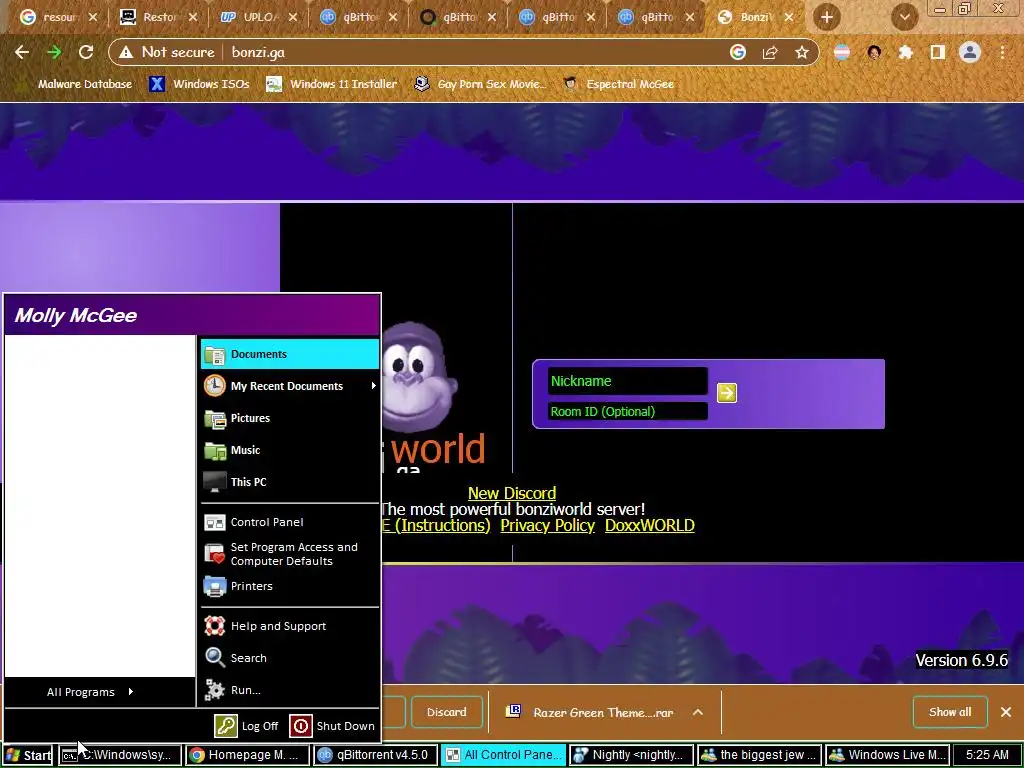Screen dimensions: 1024x768
Task: Switch to 'the biggest jew' taskbar item
Action: tap(758, 755)
